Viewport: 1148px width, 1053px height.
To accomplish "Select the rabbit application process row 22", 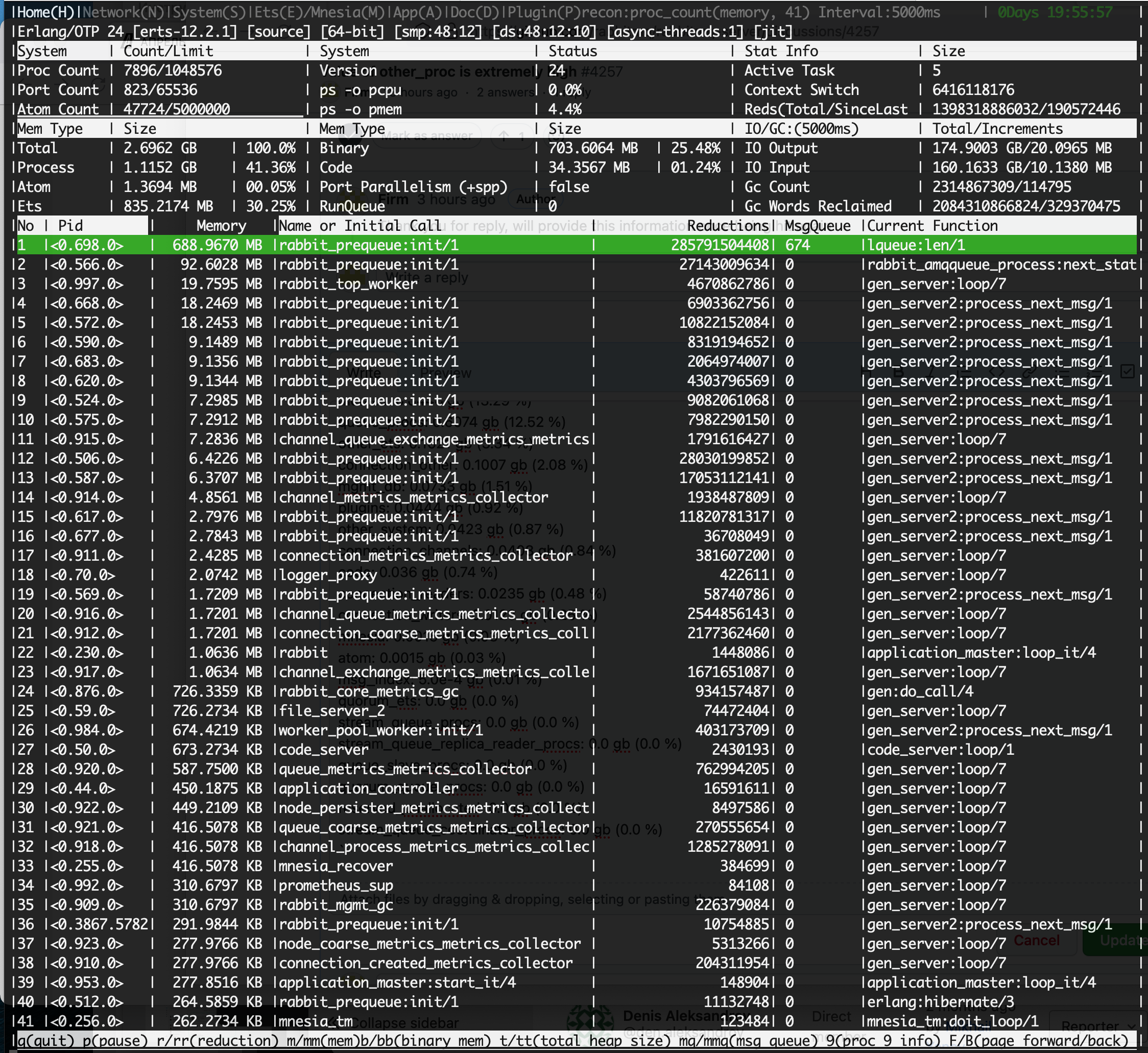I will tap(576, 653).
